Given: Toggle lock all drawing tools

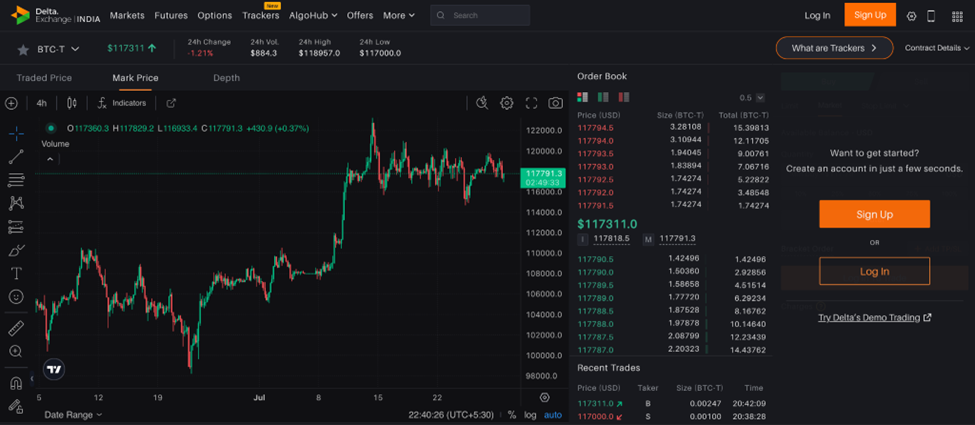Looking at the screenshot, I should [x=16, y=406].
